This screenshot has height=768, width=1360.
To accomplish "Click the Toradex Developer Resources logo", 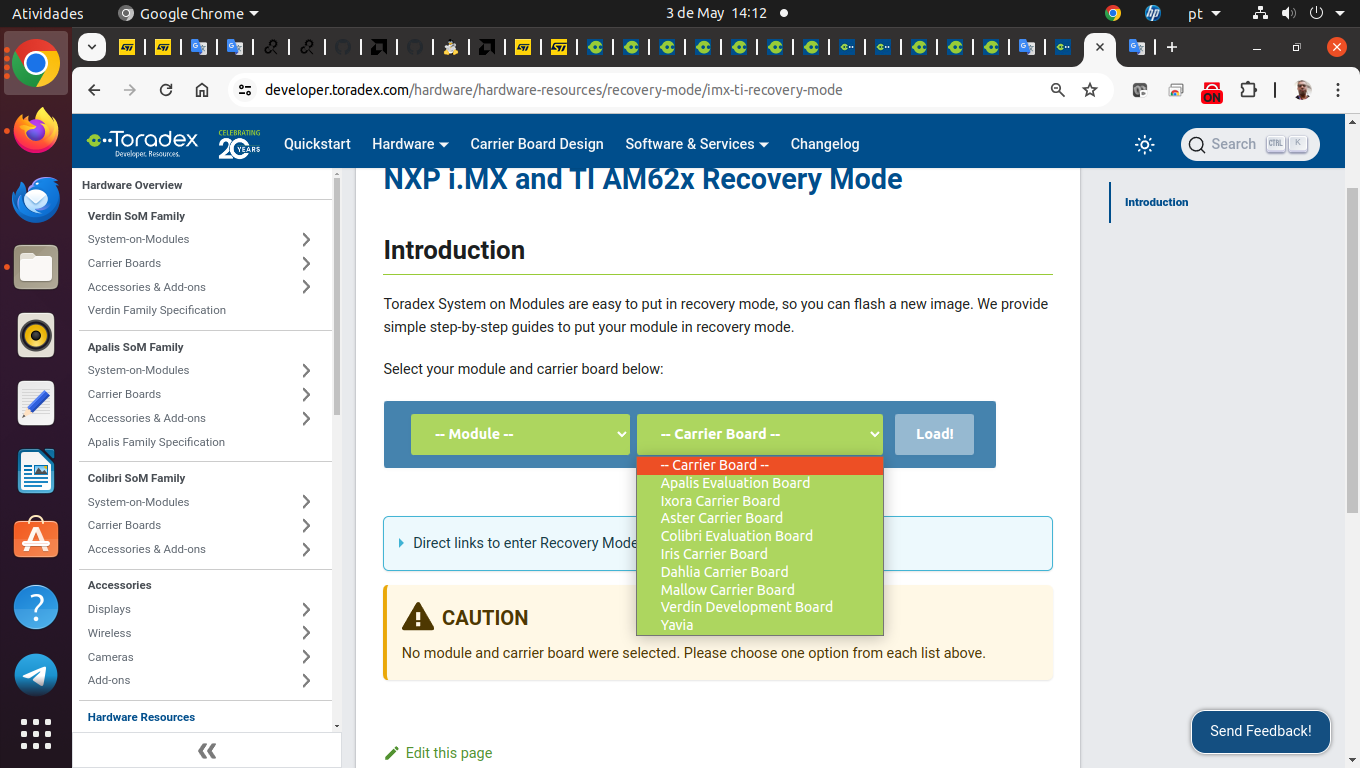I will [142, 143].
